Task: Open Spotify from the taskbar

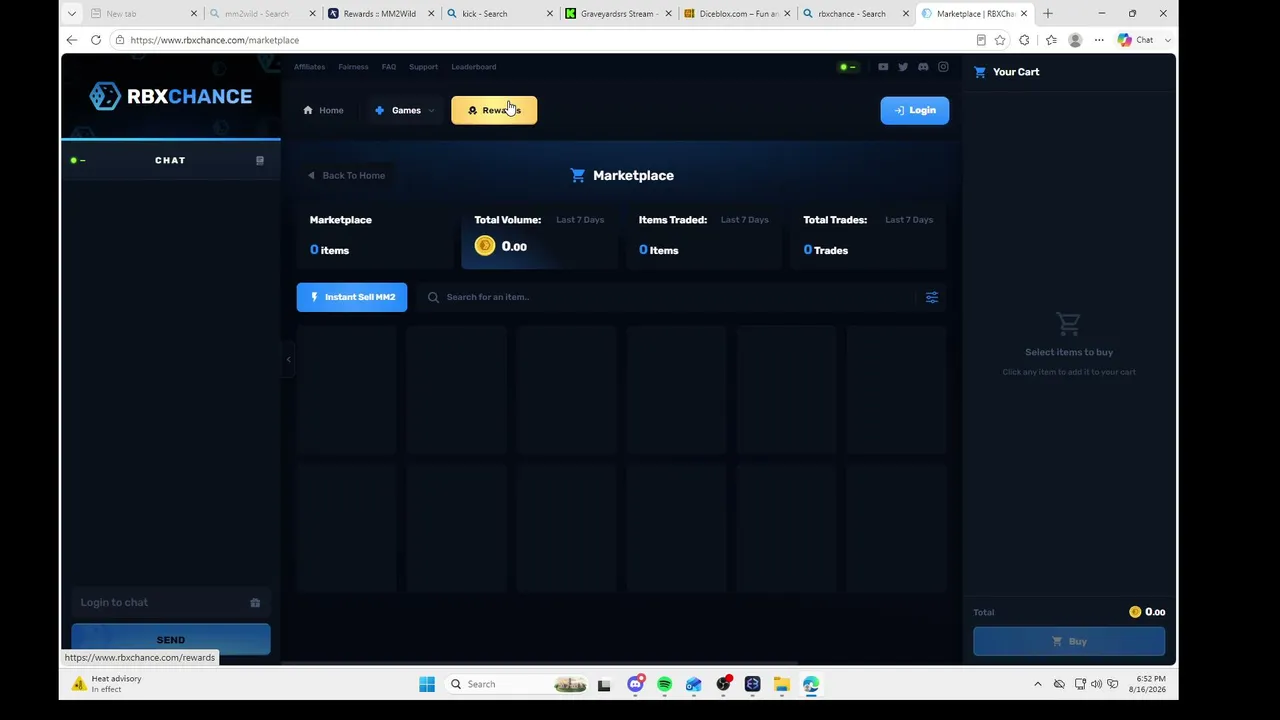Action: [664, 684]
